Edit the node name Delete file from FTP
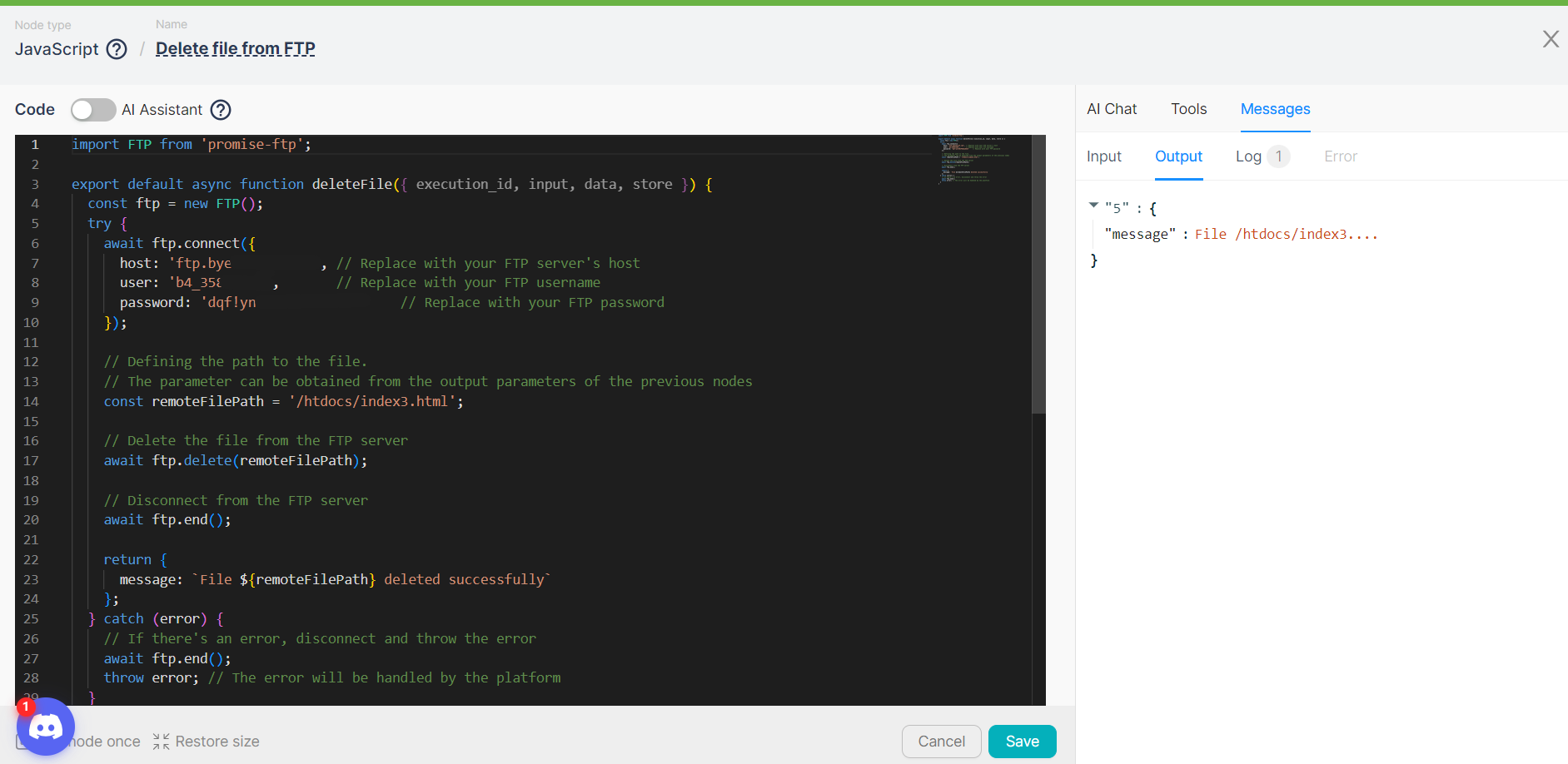Screen dimensions: 1568x764 click(235, 49)
